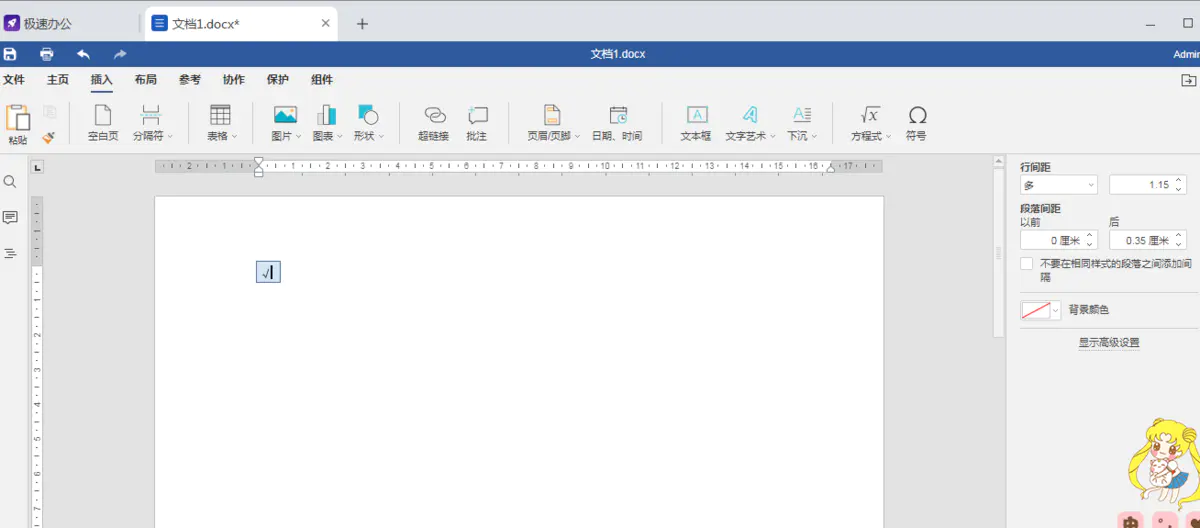Open navigation headings panel in sidebar
The height and width of the screenshot is (528, 1200).
tap(10, 253)
